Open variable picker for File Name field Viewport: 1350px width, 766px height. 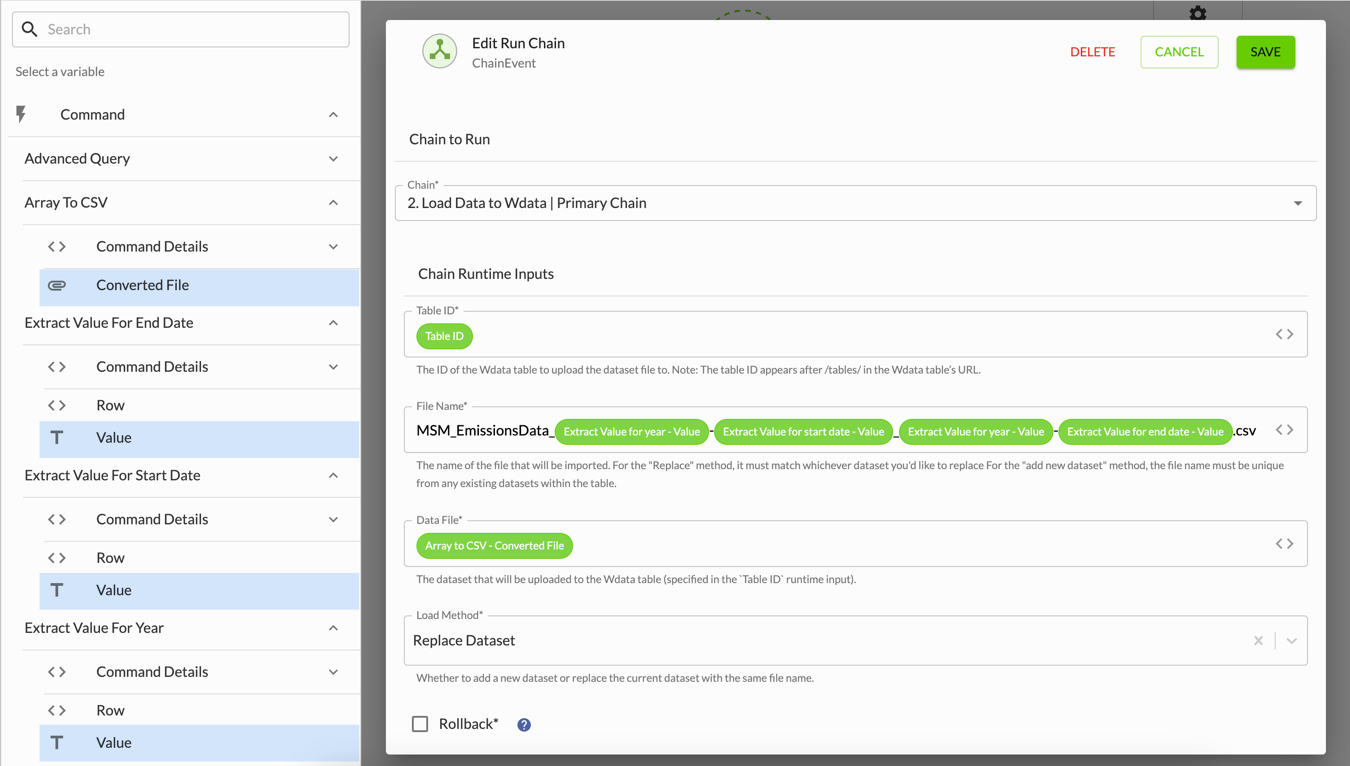click(1284, 430)
